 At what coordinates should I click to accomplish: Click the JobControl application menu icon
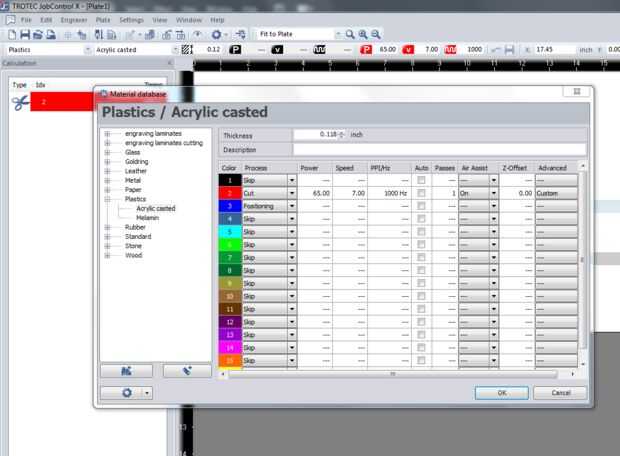click(x=11, y=20)
